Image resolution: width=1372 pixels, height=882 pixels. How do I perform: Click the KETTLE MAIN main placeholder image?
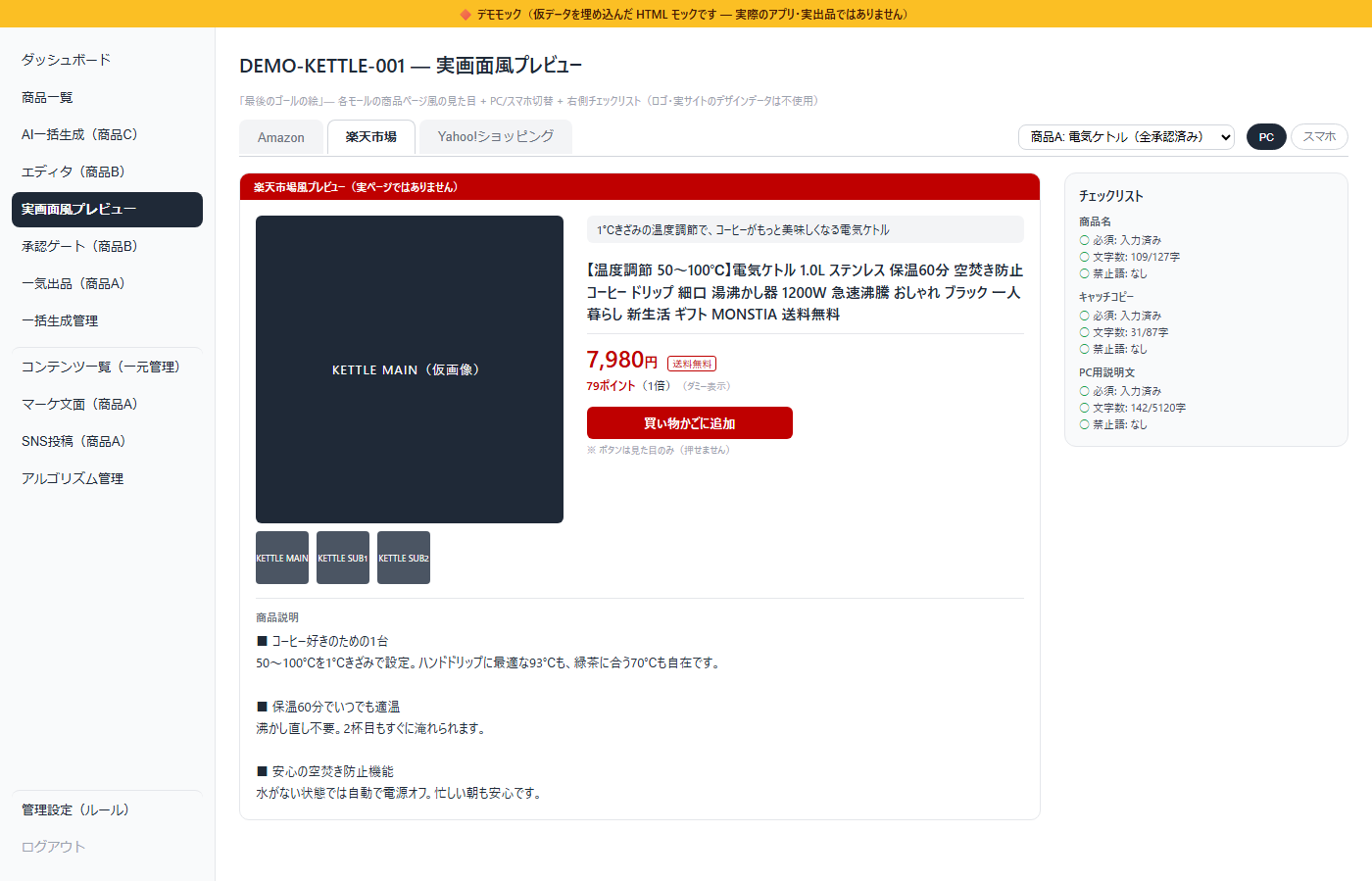410,369
